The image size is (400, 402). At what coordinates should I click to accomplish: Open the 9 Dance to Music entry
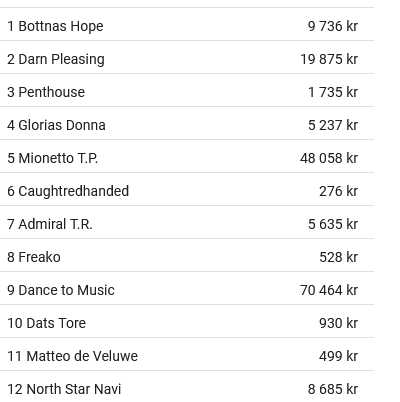(x=187, y=290)
